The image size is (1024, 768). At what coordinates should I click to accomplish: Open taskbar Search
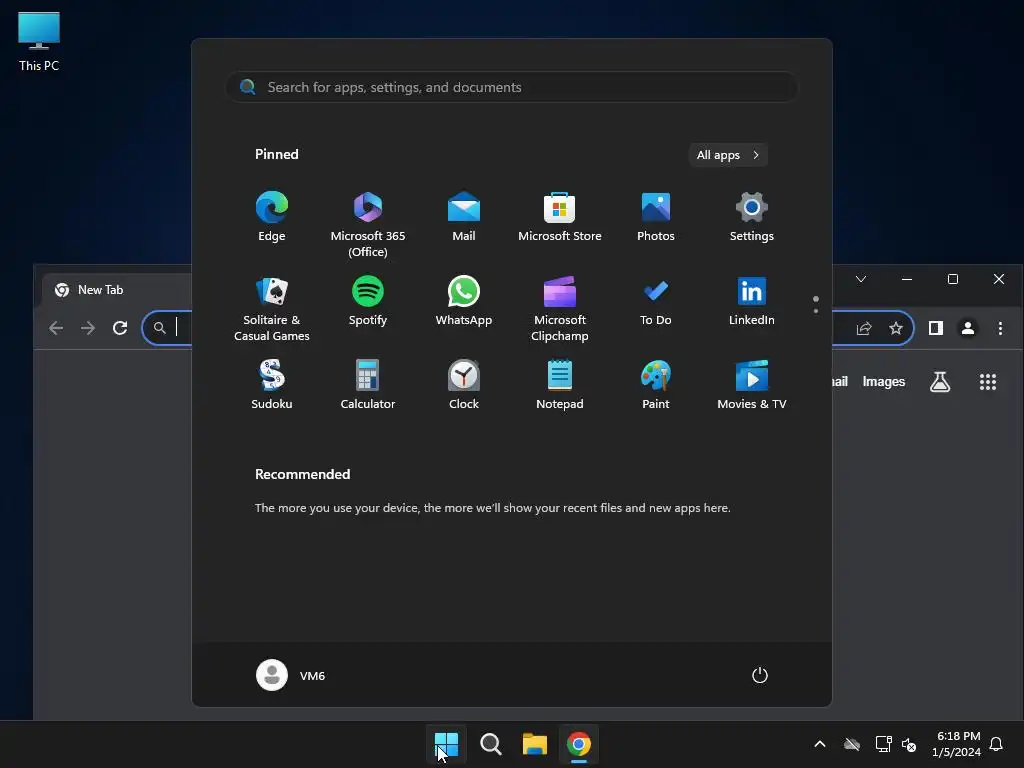(490, 744)
